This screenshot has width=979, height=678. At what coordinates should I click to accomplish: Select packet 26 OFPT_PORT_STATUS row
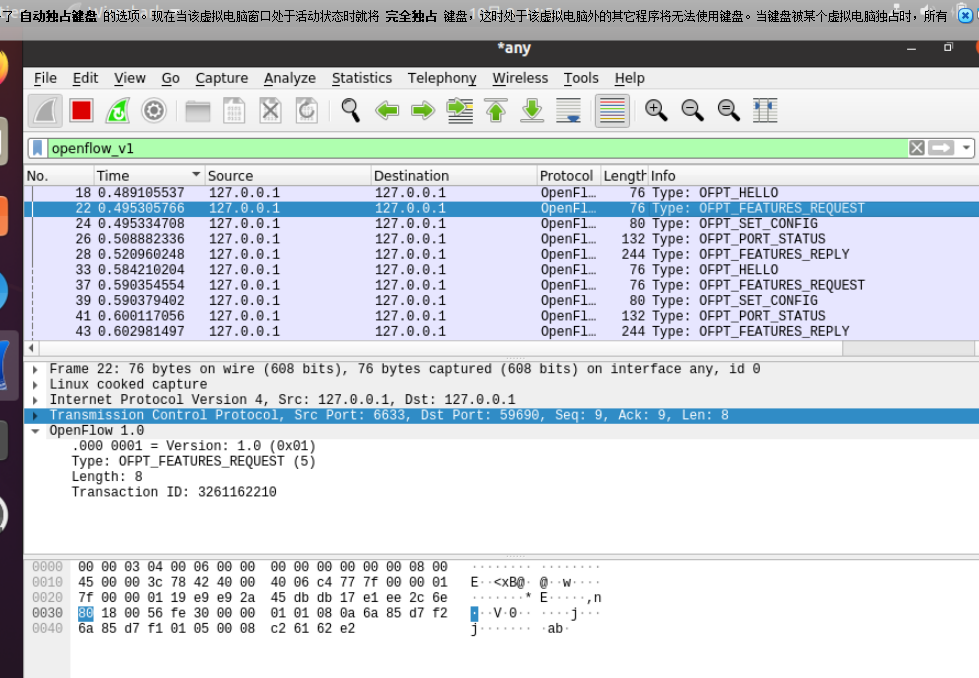click(501, 239)
